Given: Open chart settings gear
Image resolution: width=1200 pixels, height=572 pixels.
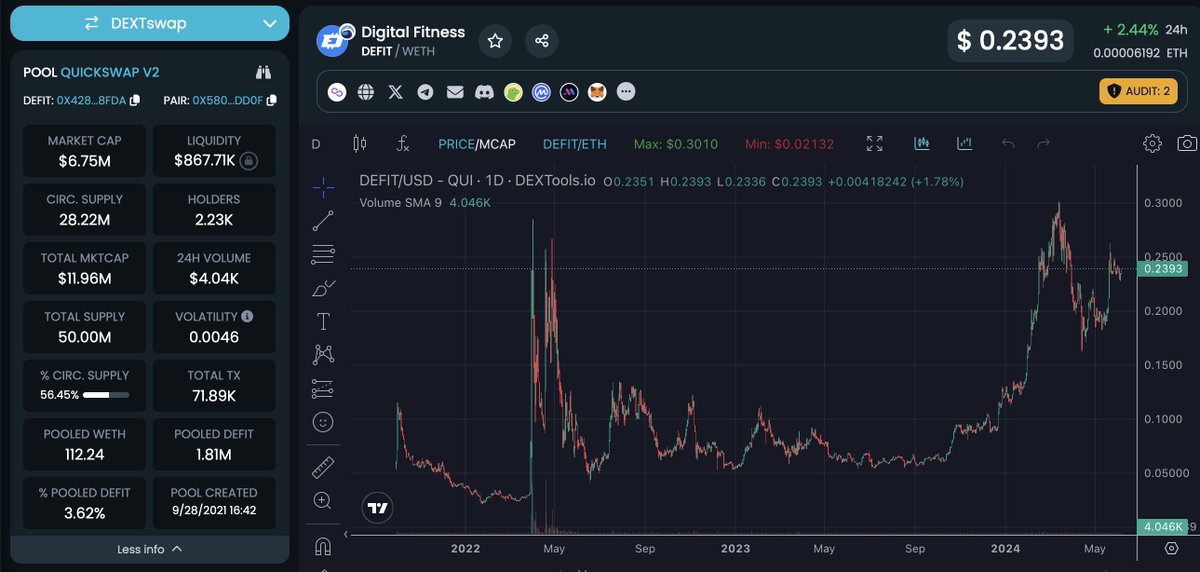Looking at the screenshot, I should pyautogui.click(x=1152, y=144).
